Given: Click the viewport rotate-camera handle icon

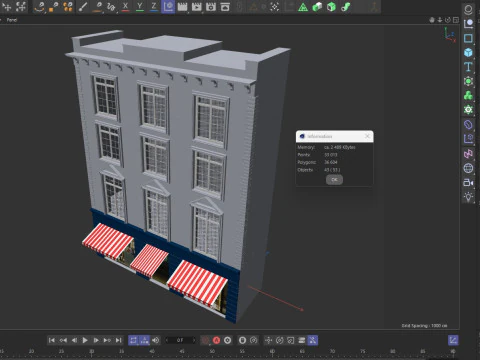Looking at the screenshot, I should click(x=448, y=20).
